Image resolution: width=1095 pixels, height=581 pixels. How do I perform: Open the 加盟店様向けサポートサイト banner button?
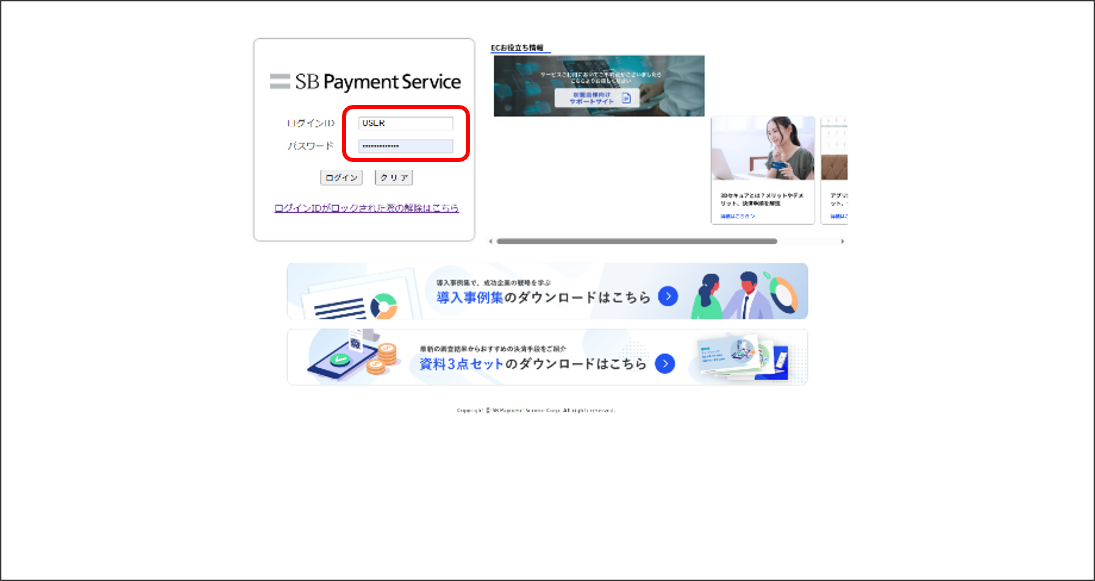pos(596,98)
